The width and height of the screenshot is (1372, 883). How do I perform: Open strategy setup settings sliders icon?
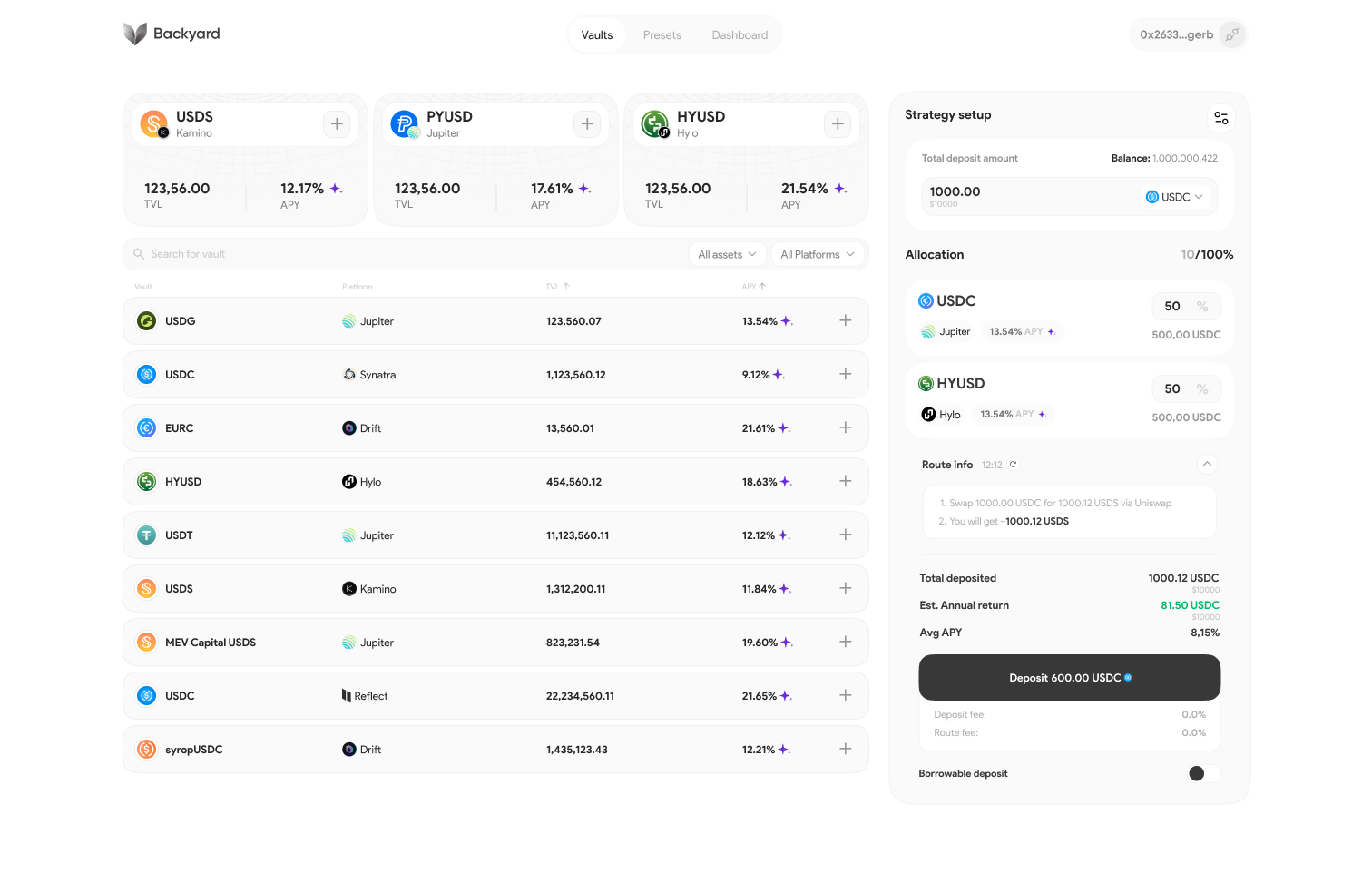pos(1221,118)
